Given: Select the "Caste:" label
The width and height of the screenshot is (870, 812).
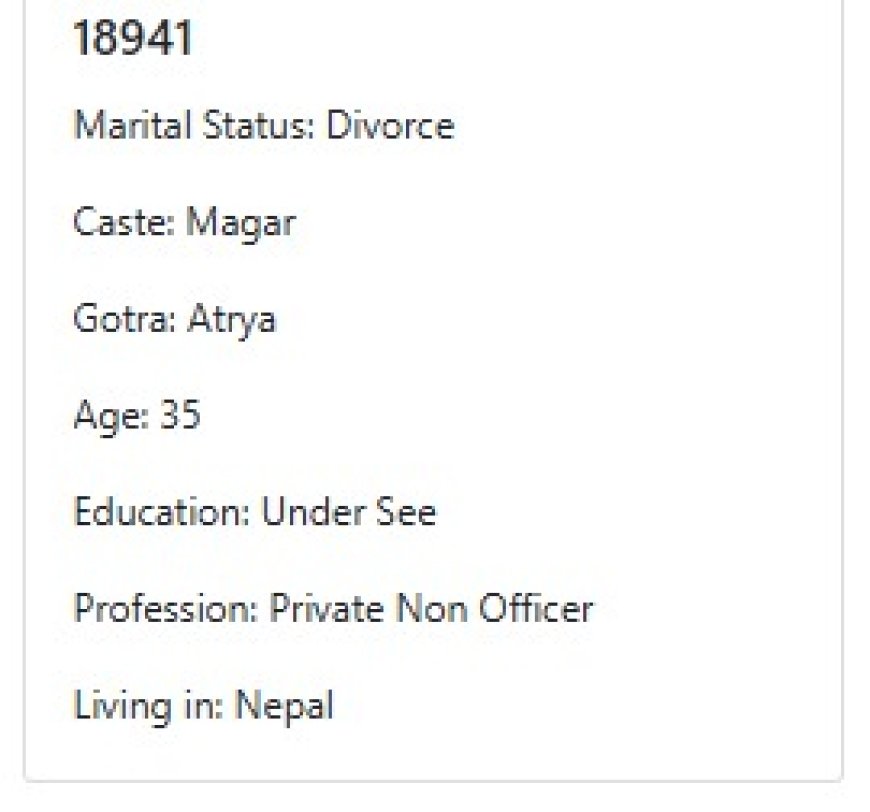Looking at the screenshot, I should tap(124, 221).
